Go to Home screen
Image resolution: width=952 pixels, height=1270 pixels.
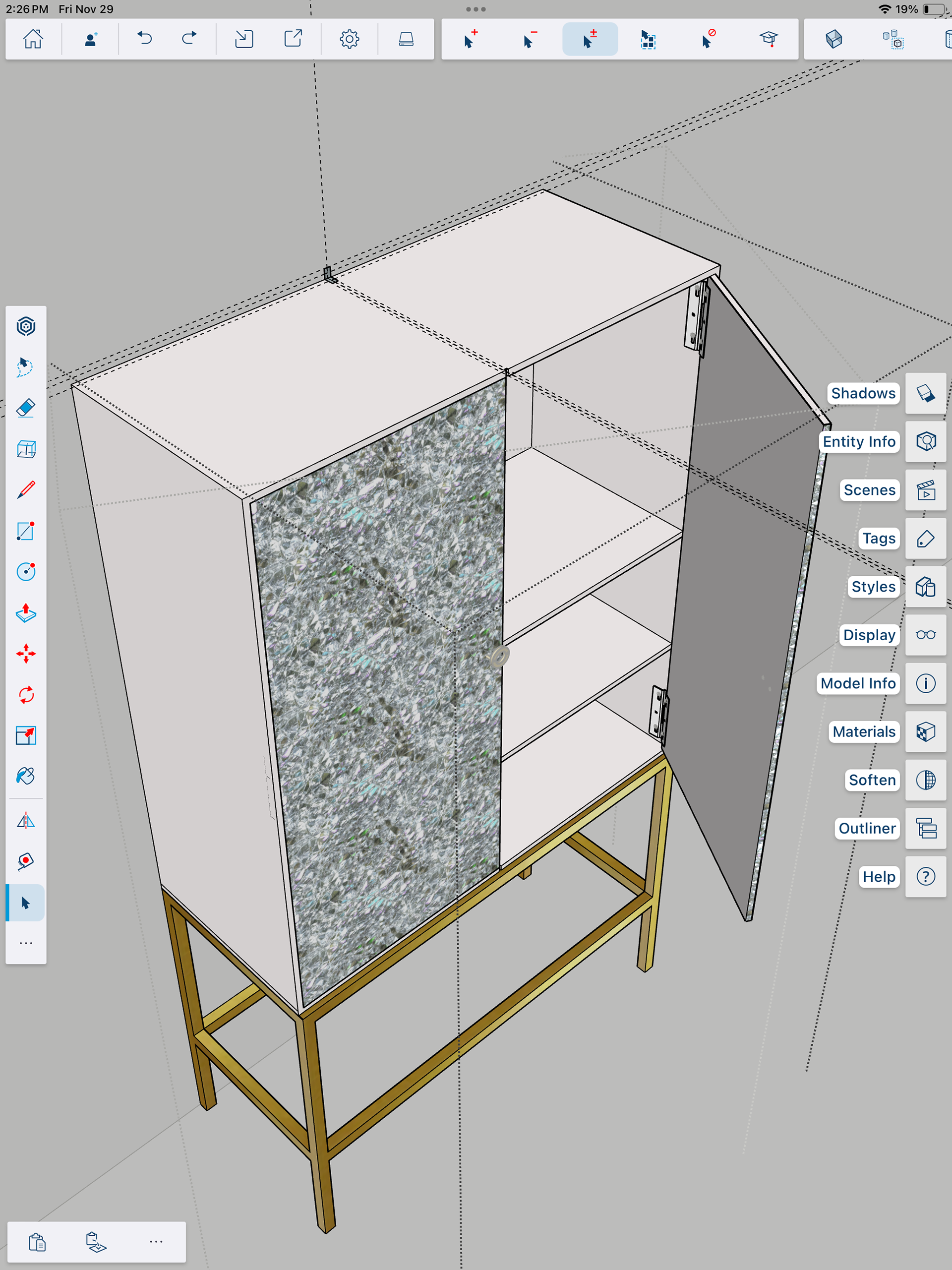(x=33, y=39)
